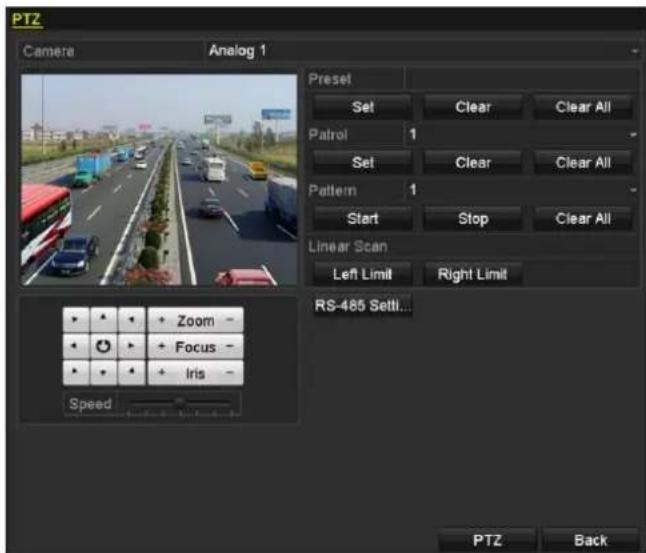This screenshot has width=646, height=553.
Task: Click the PTZ button at the bottom
Action: (487, 540)
